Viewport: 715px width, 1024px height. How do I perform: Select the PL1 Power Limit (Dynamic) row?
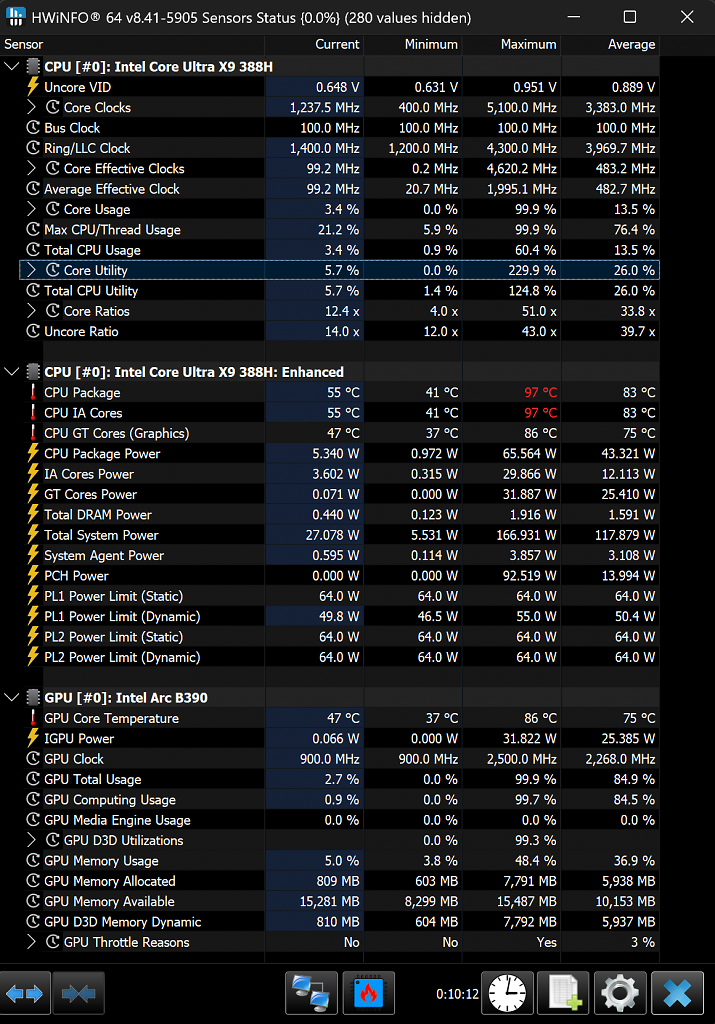340,616
